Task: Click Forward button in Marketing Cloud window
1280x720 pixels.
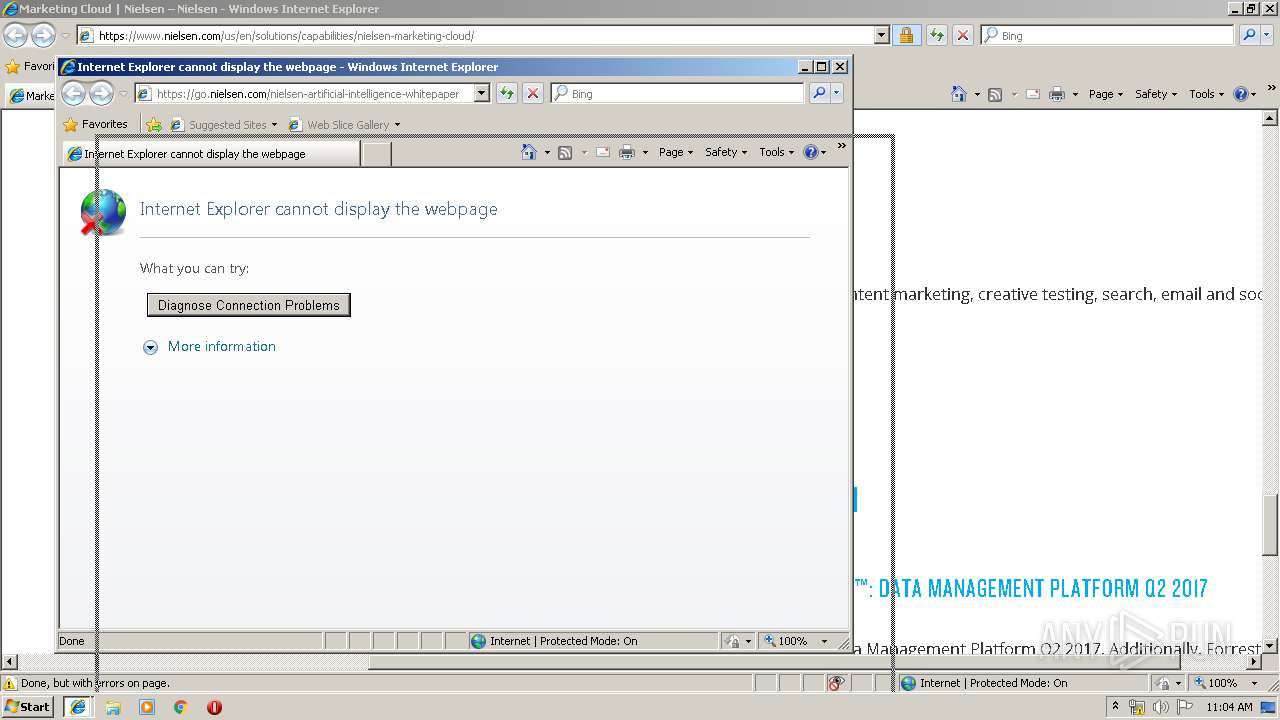Action: (x=43, y=36)
